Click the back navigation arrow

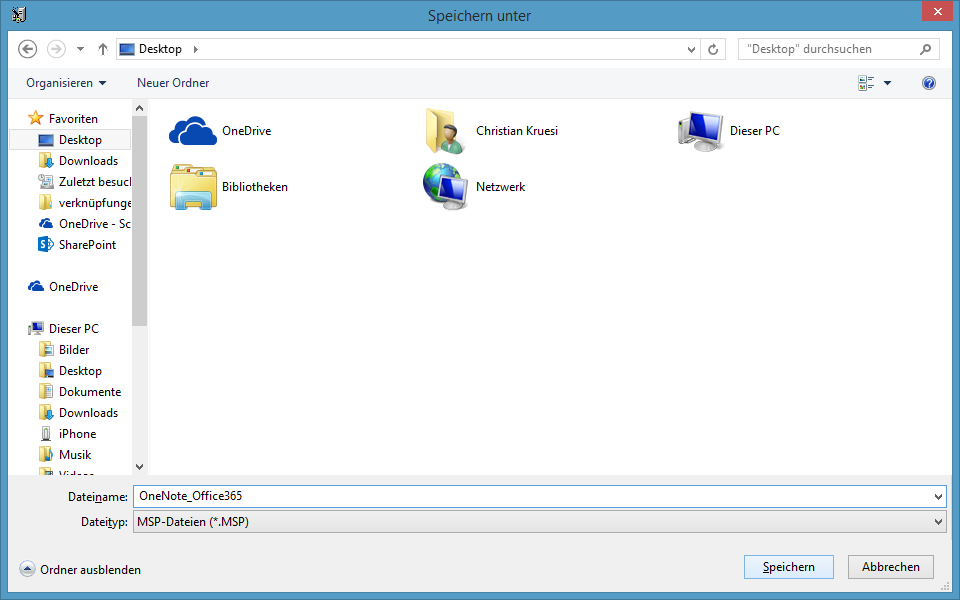coord(28,49)
